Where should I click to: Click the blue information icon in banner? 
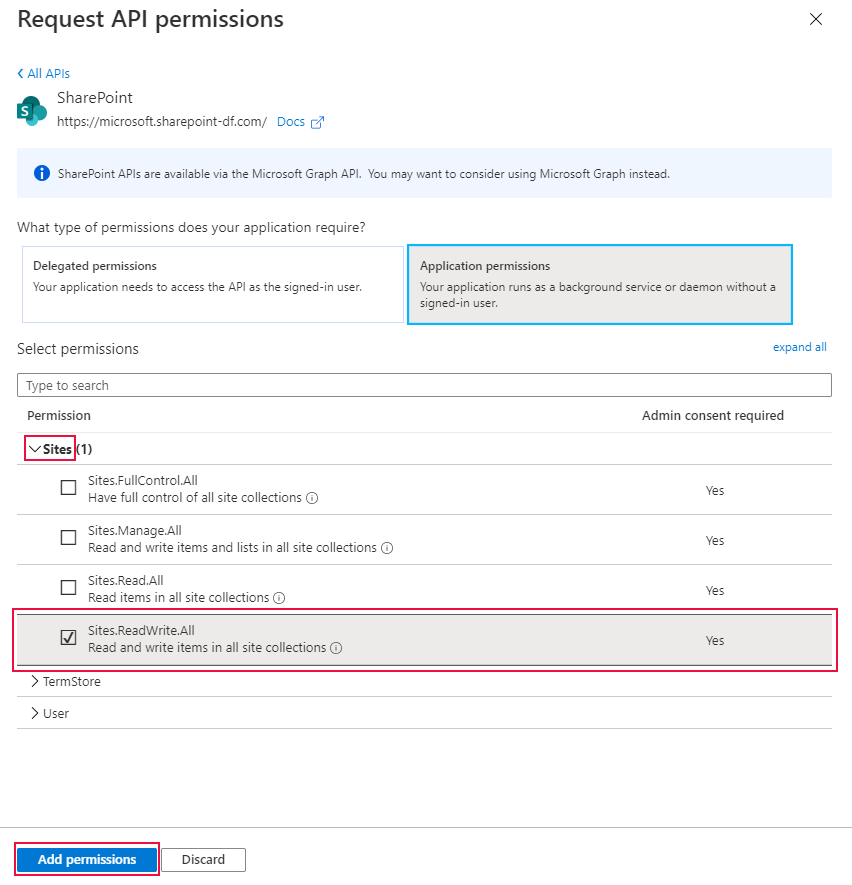pos(42,173)
